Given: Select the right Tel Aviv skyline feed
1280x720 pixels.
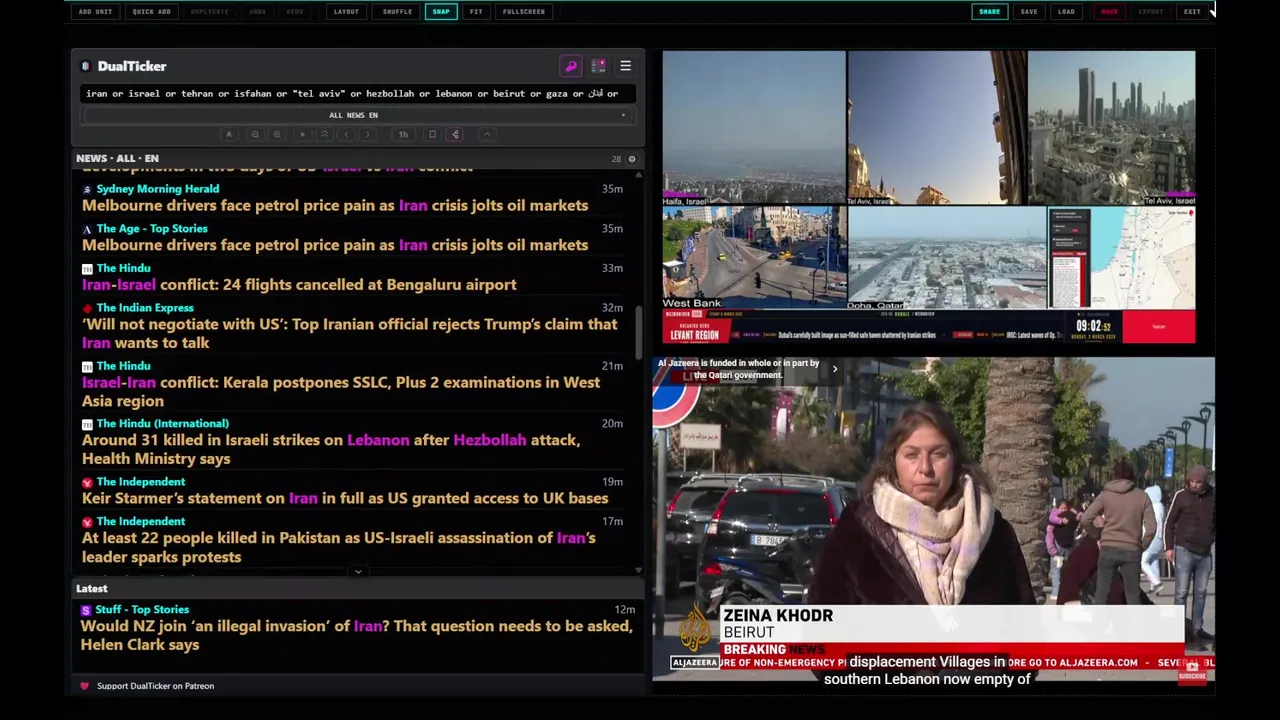Looking at the screenshot, I should pyautogui.click(x=1111, y=128).
